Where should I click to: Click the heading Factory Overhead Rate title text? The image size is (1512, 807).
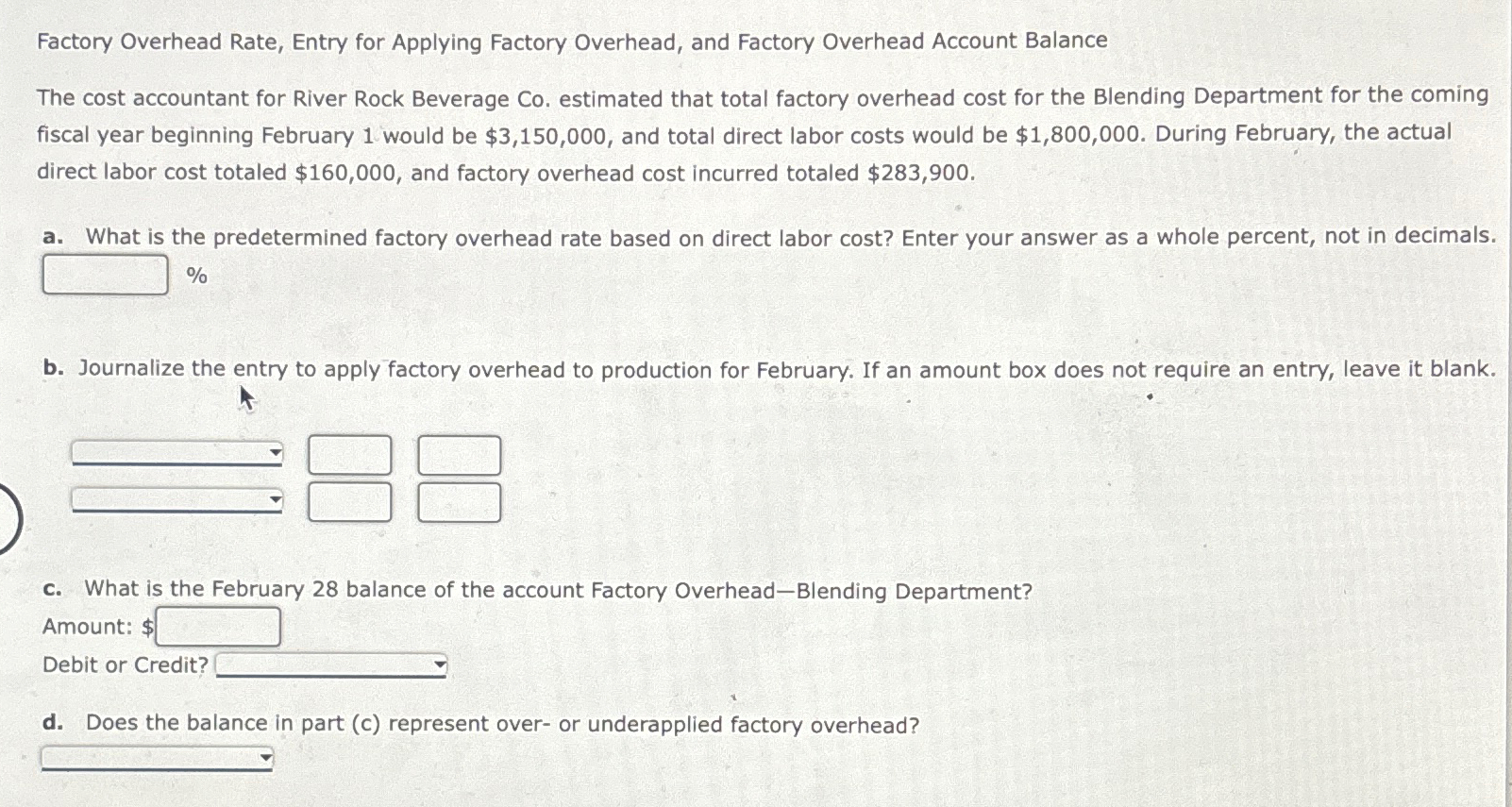click(571, 41)
